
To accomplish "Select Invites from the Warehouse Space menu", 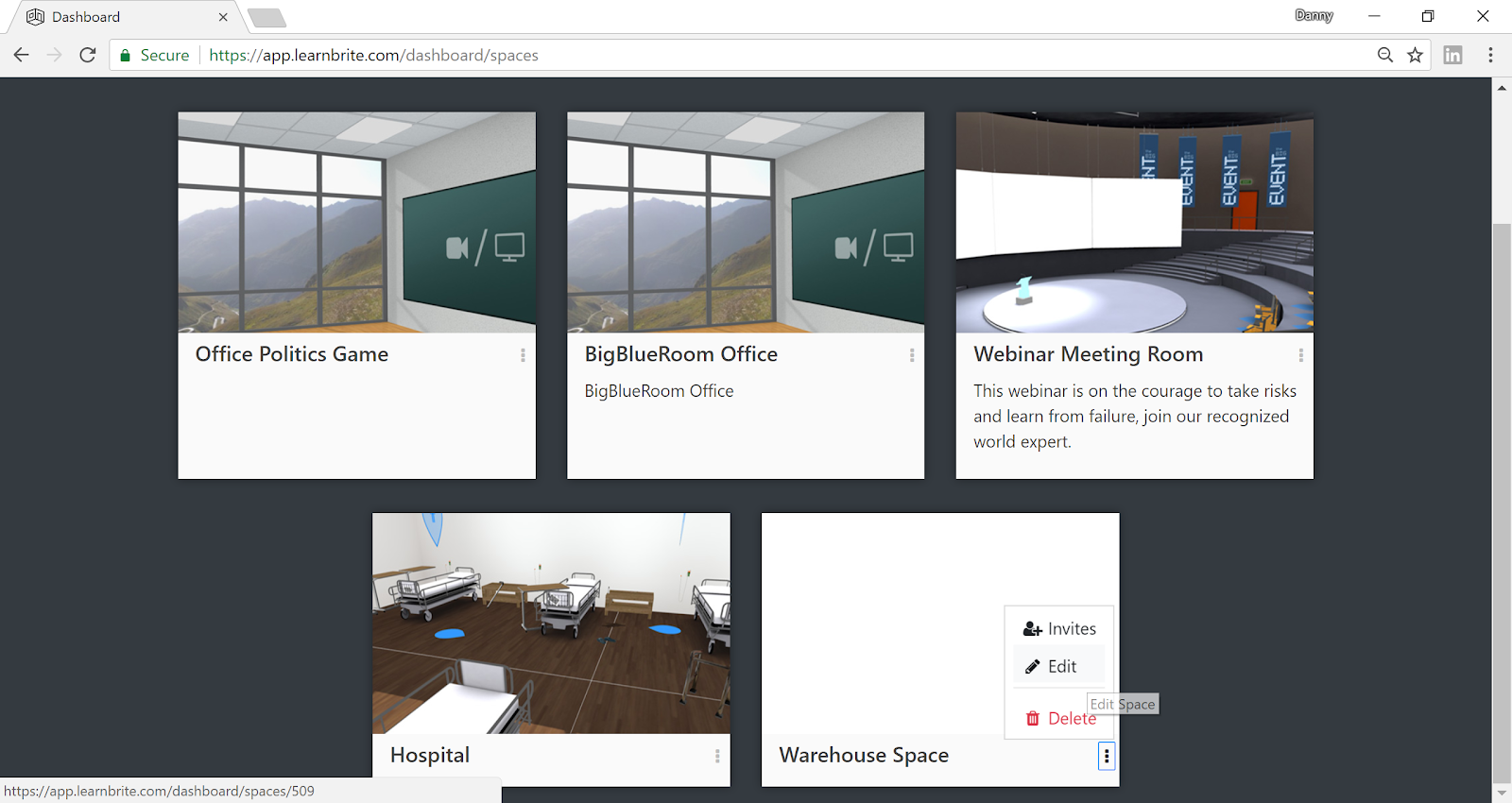I will pos(1059,629).
